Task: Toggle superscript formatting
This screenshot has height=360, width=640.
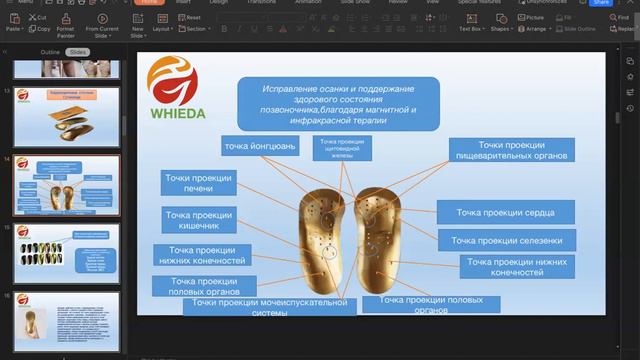Action: pos(300,29)
